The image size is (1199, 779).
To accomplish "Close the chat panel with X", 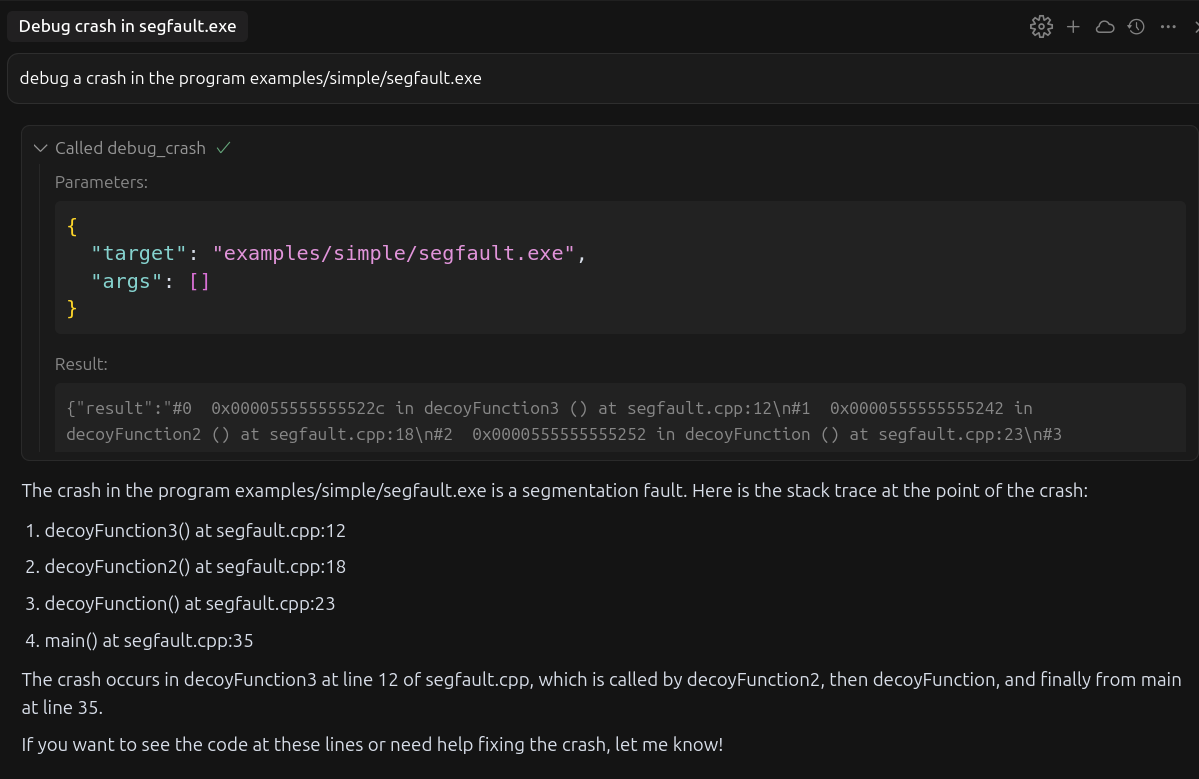I will point(1195,27).
